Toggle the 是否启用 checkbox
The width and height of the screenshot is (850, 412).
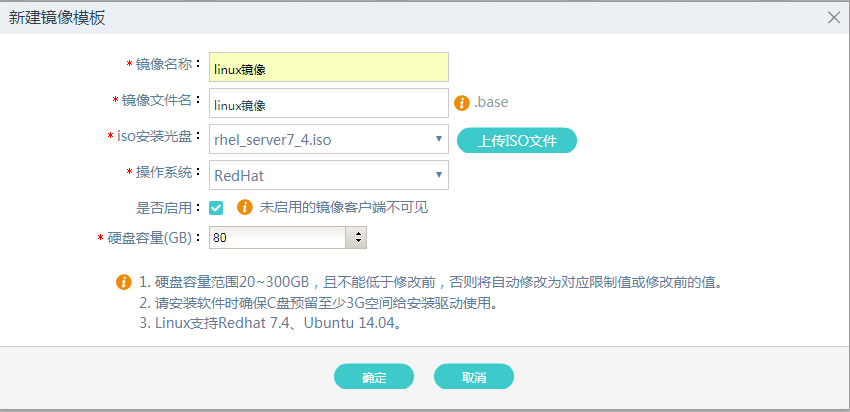216,208
